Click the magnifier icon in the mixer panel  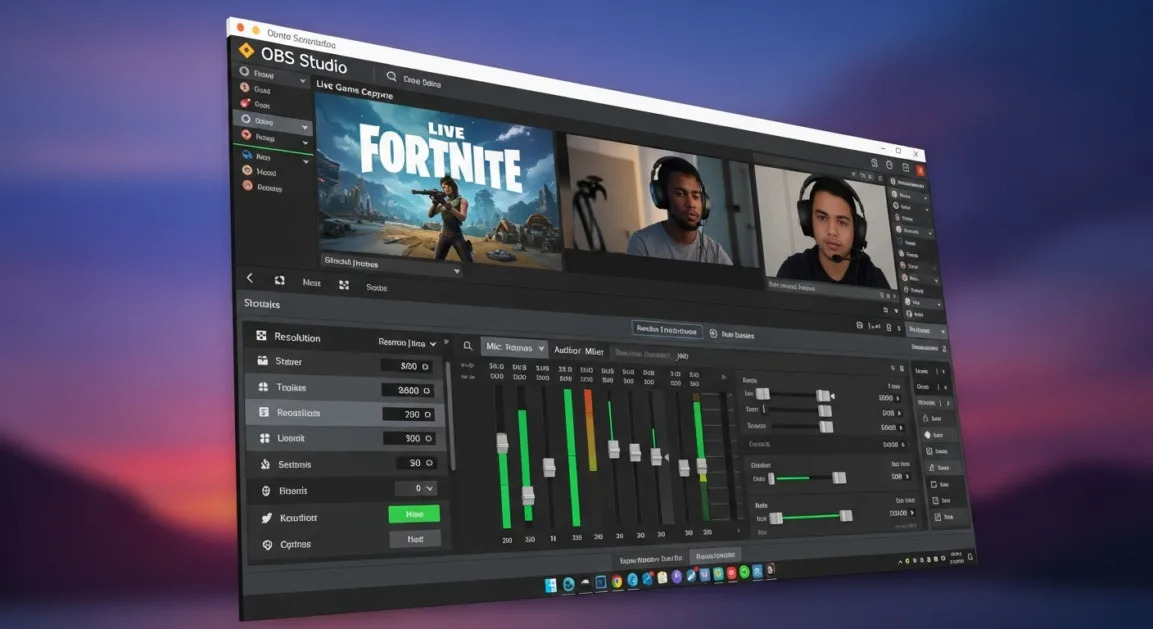coord(468,345)
